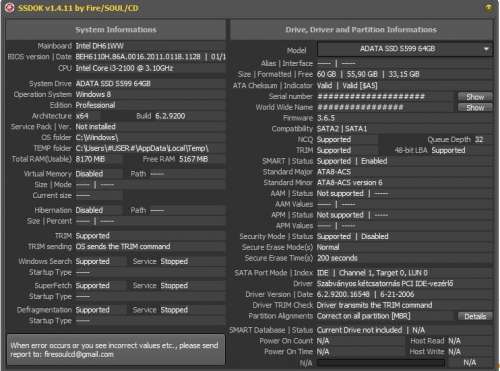Select the ATA Indicator value Valid [$A5]

pyautogui.click(x=360, y=86)
